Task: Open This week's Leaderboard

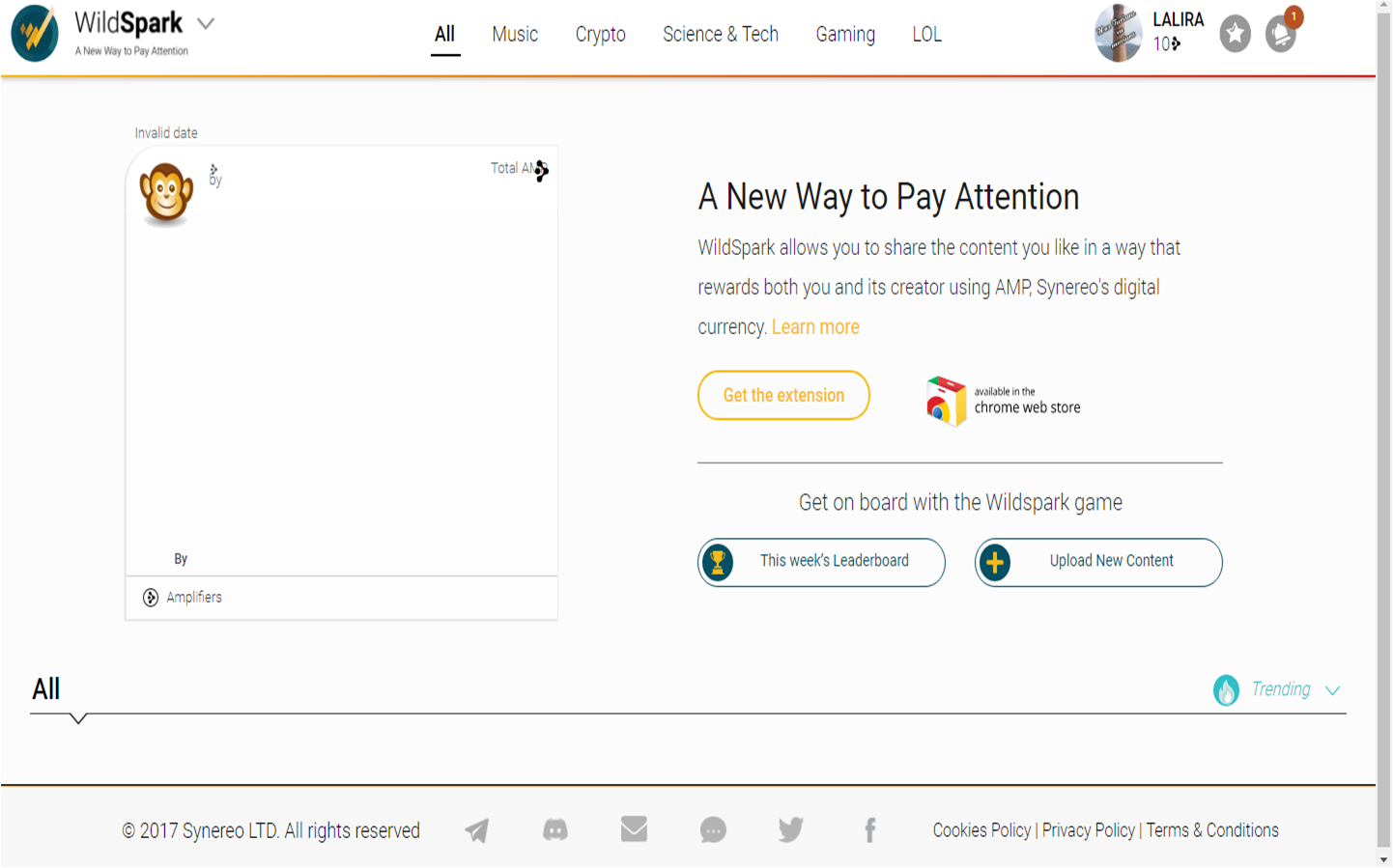Action: tap(821, 562)
